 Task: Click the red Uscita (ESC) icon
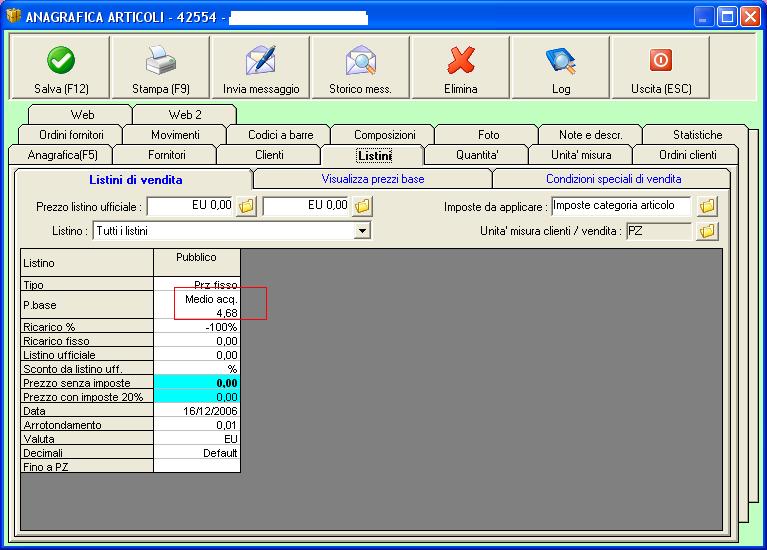tap(661, 60)
